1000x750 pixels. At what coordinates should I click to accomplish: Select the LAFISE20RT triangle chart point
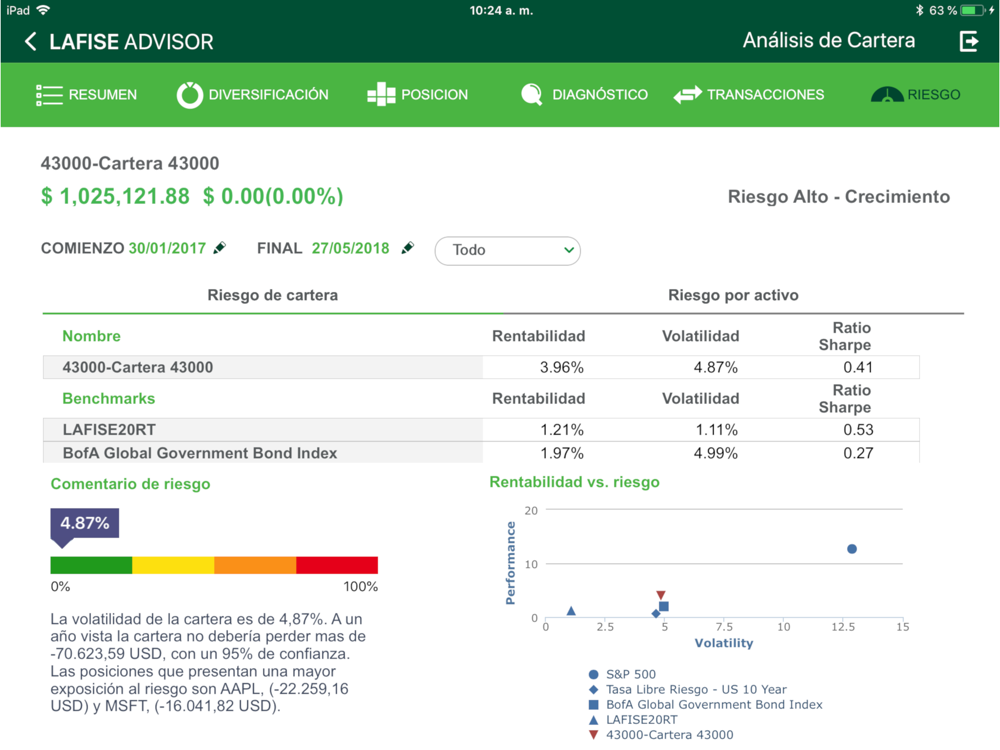(571, 611)
